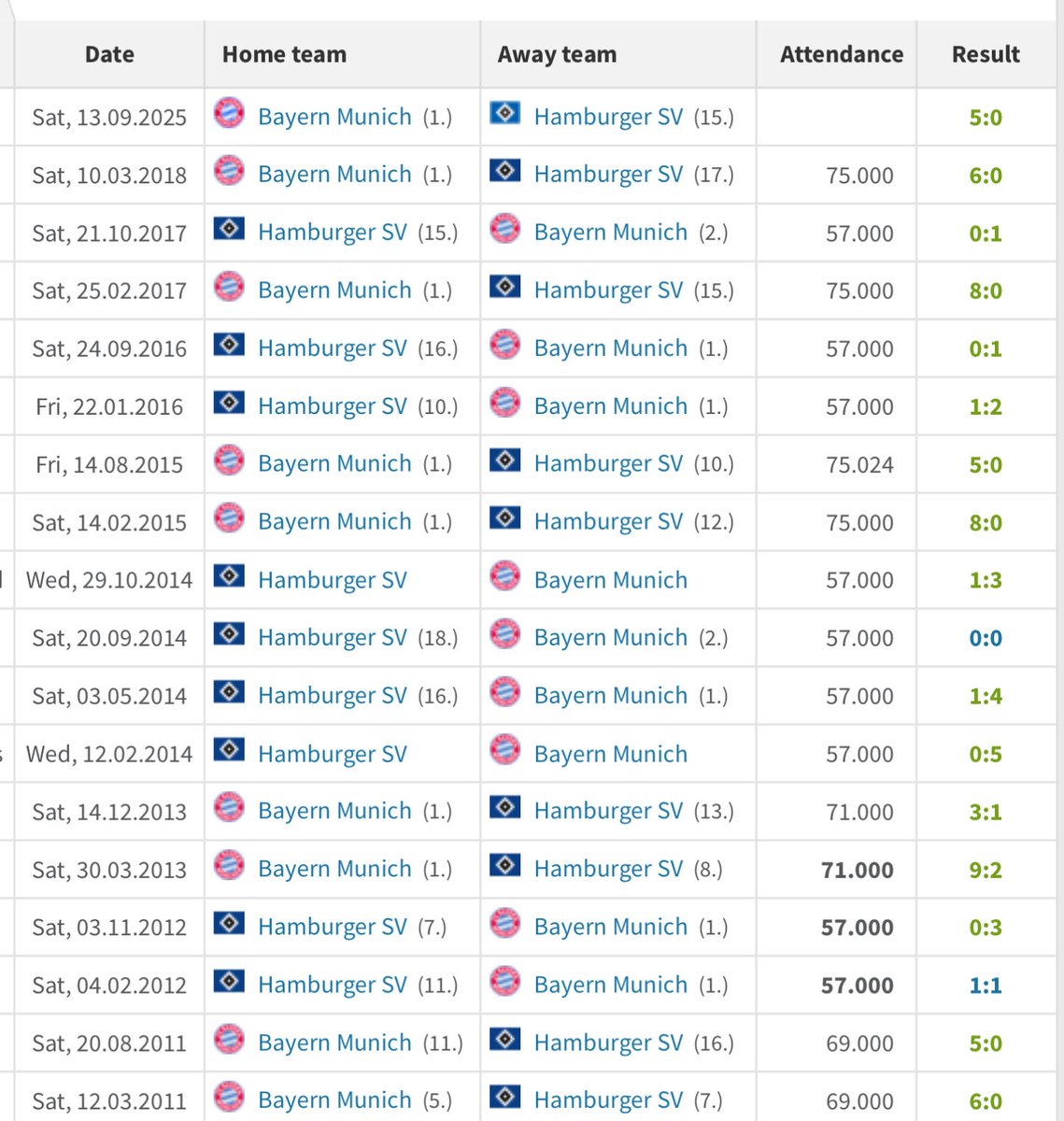Viewport: 1064px width, 1121px height.
Task: Open Hamburger SV home team link 03.11.2012
Action: click(333, 927)
